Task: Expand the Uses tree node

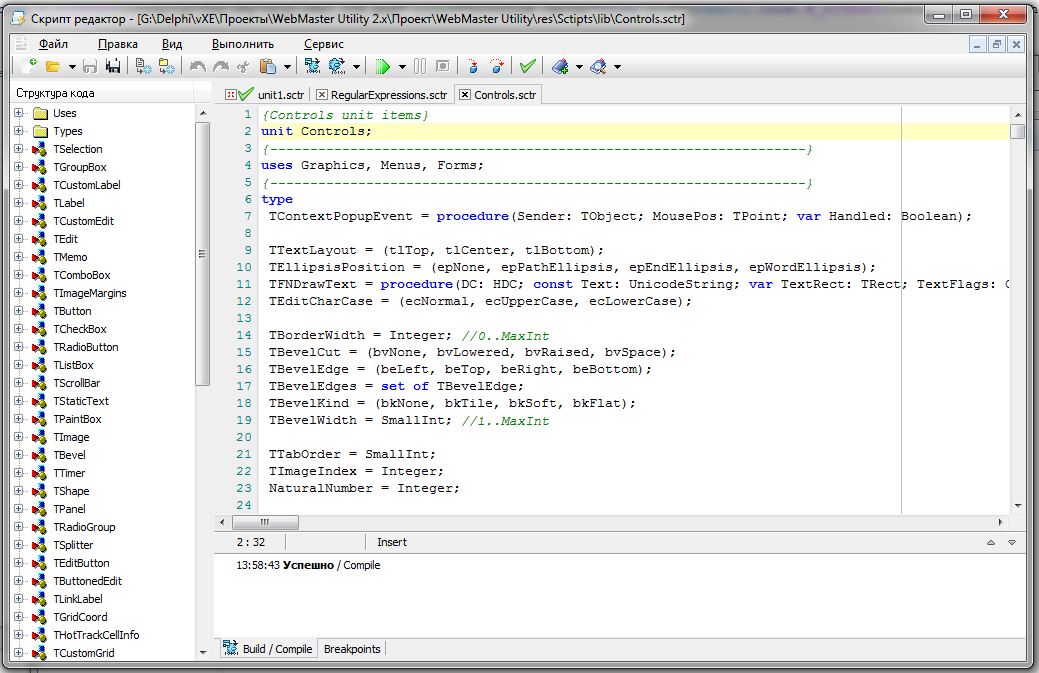Action: pos(19,113)
